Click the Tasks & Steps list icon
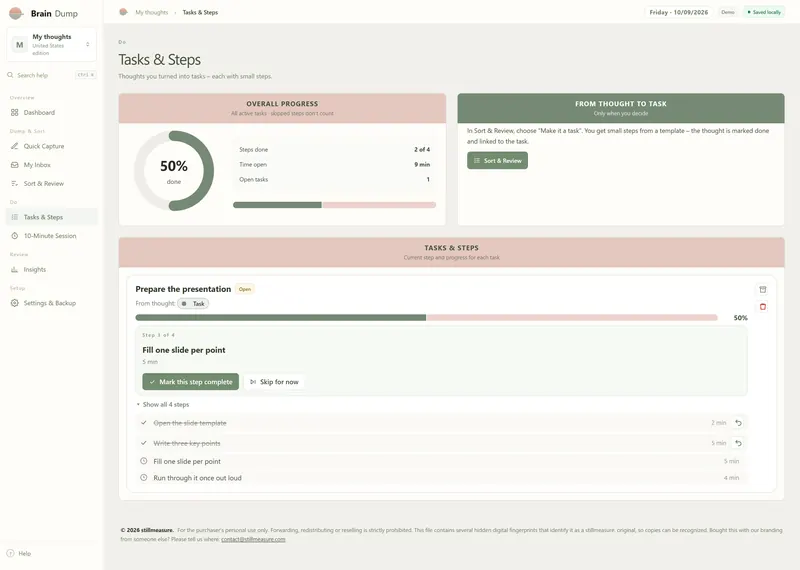Screen dimensions: 800x570 (x=14, y=217)
